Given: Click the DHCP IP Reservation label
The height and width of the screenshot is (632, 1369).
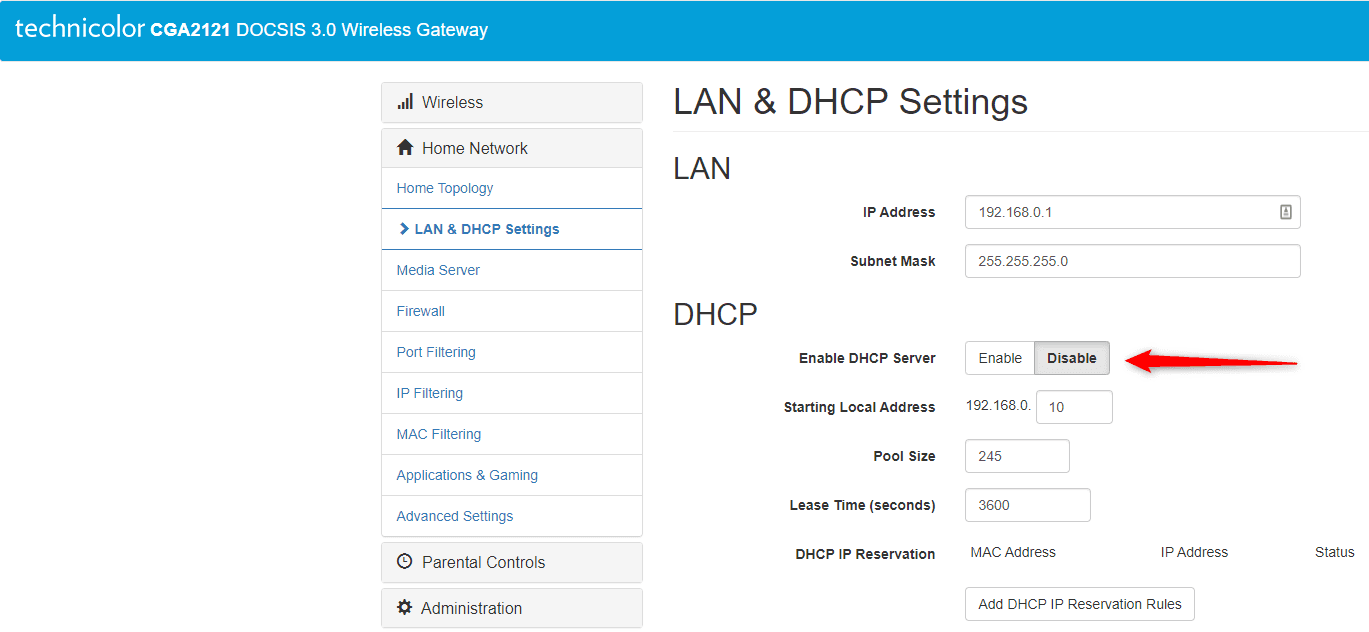Looking at the screenshot, I should pos(865,554).
